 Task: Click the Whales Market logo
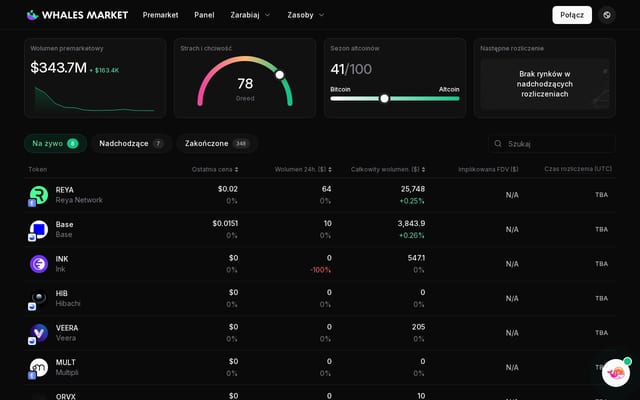77,15
